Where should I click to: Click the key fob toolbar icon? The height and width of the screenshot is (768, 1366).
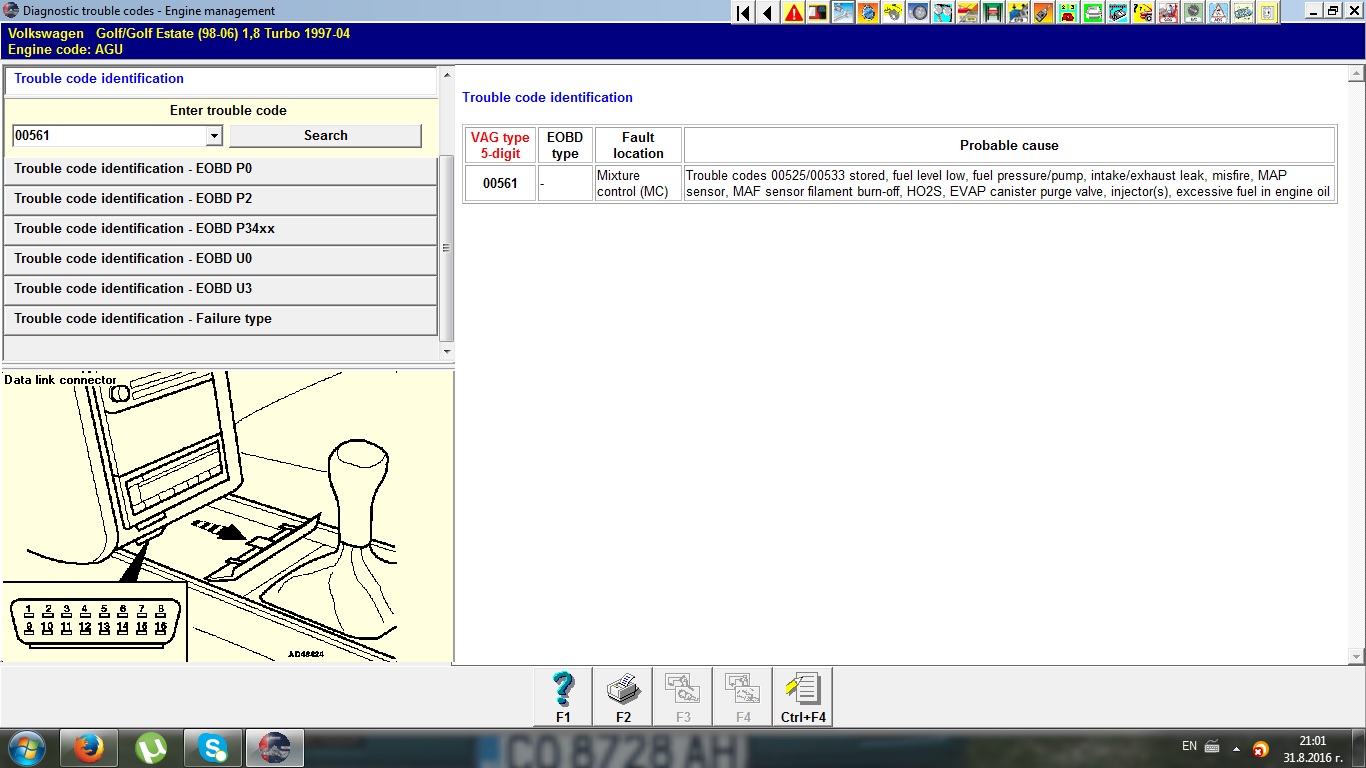click(x=1043, y=13)
